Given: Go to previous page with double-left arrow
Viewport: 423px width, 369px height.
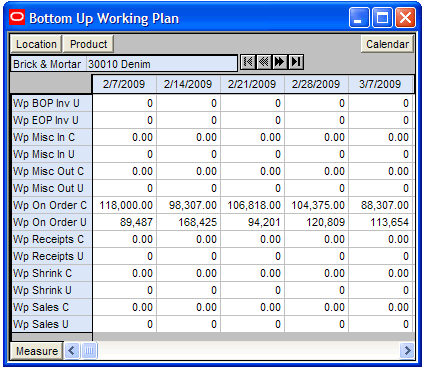Looking at the screenshot, I should pyautogui.click(x=264, y=62).
